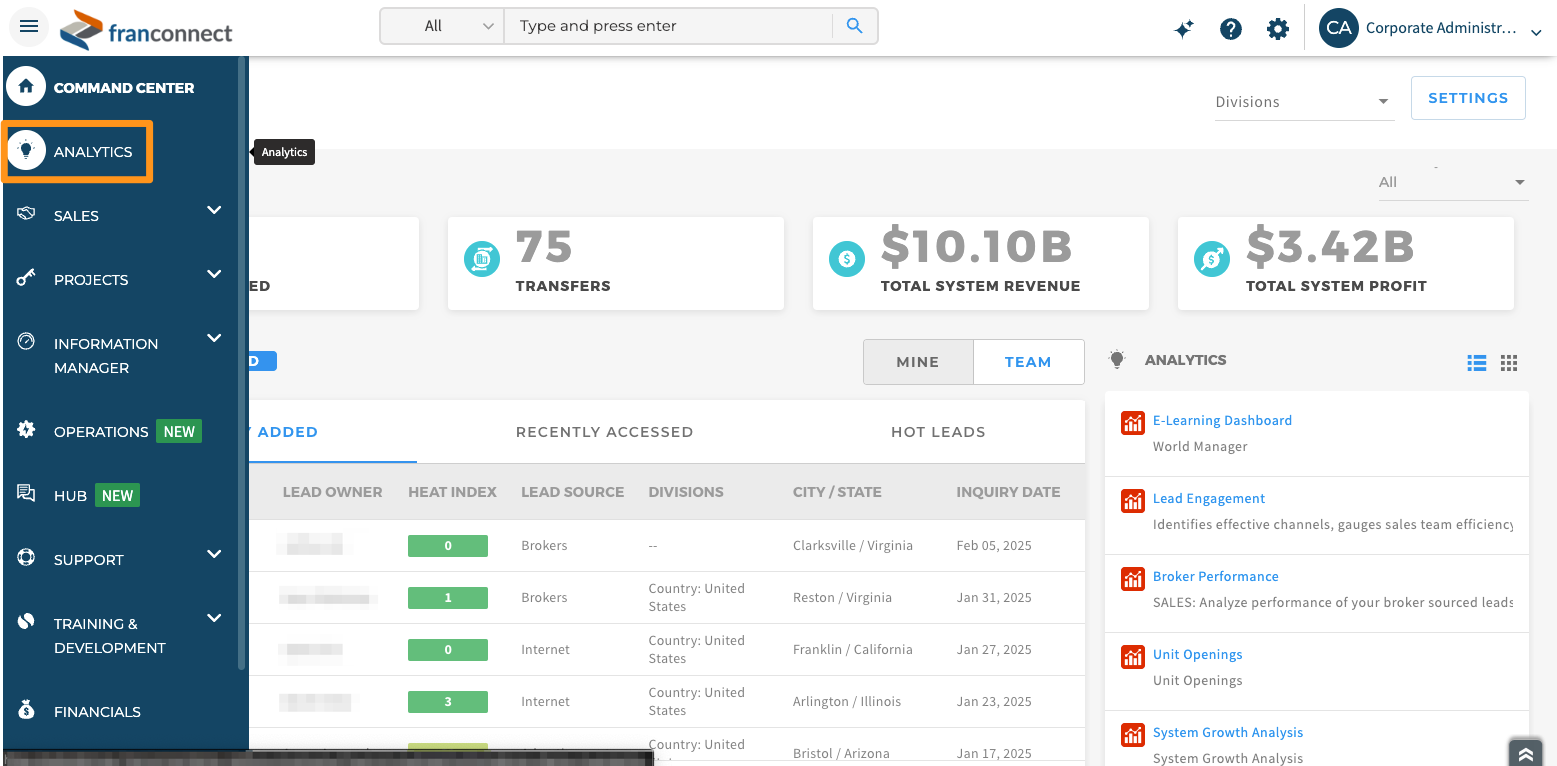Open Operations menu item
1557x766 pixels.
point(101,432)
